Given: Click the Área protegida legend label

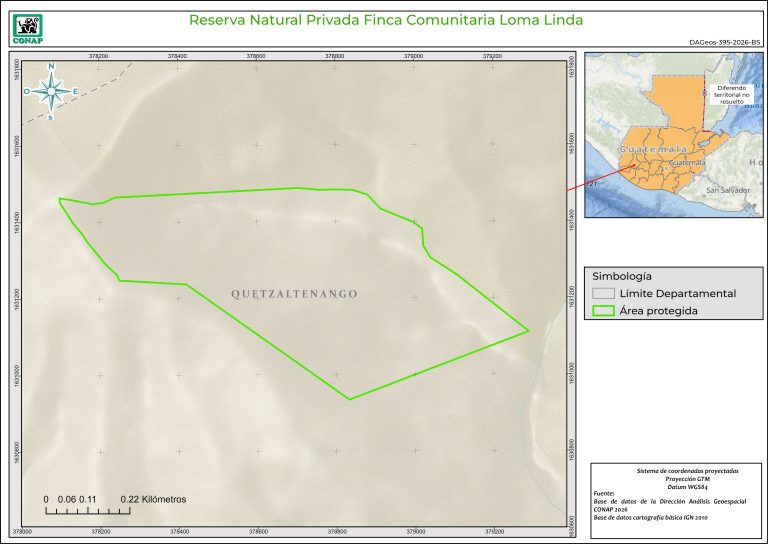Looking at the screenshot, I should point(658,311).
